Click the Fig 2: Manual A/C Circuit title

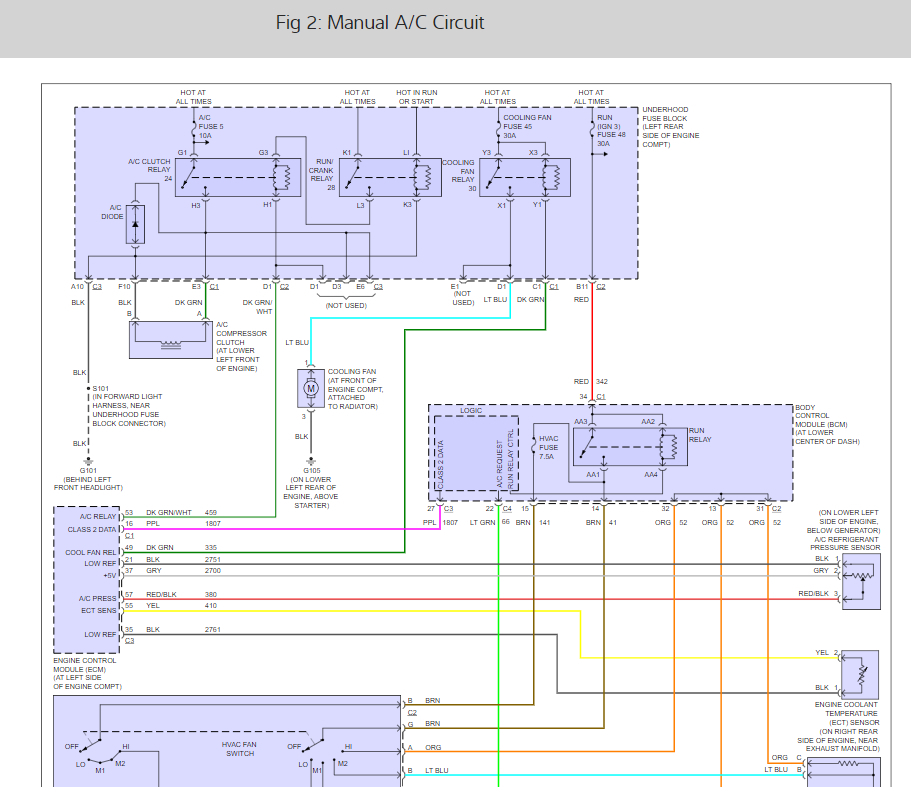click(379, 23)
